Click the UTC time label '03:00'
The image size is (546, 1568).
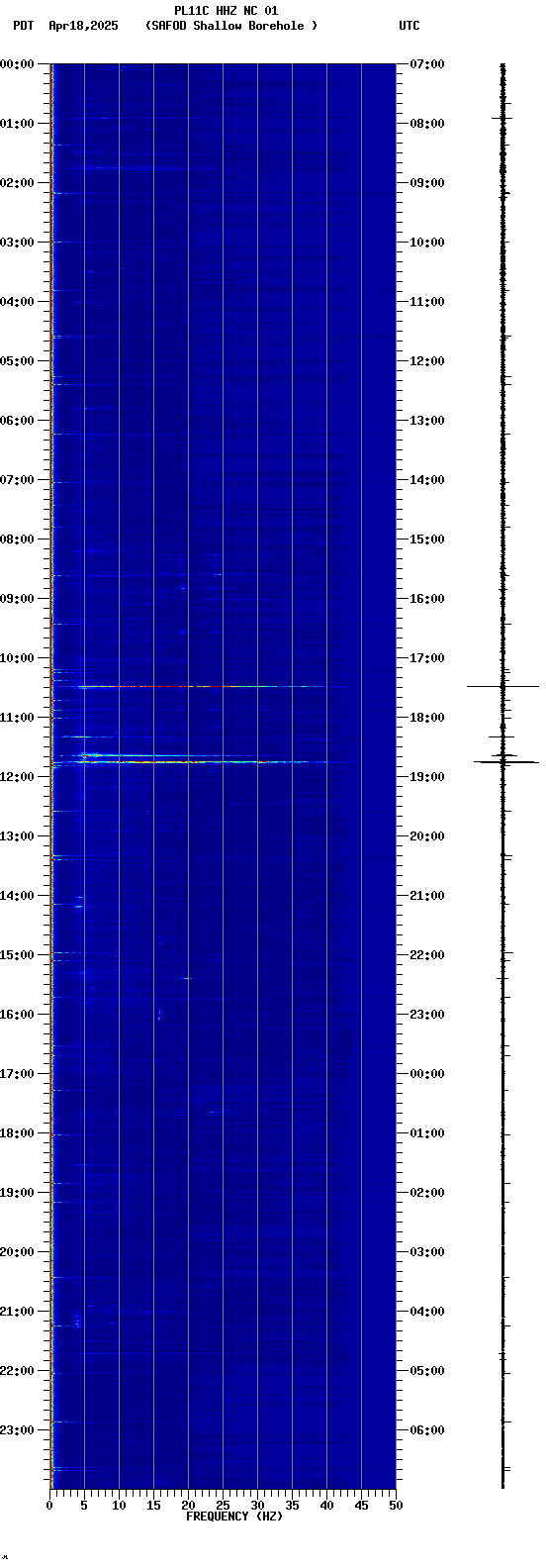coord(427,1252)
